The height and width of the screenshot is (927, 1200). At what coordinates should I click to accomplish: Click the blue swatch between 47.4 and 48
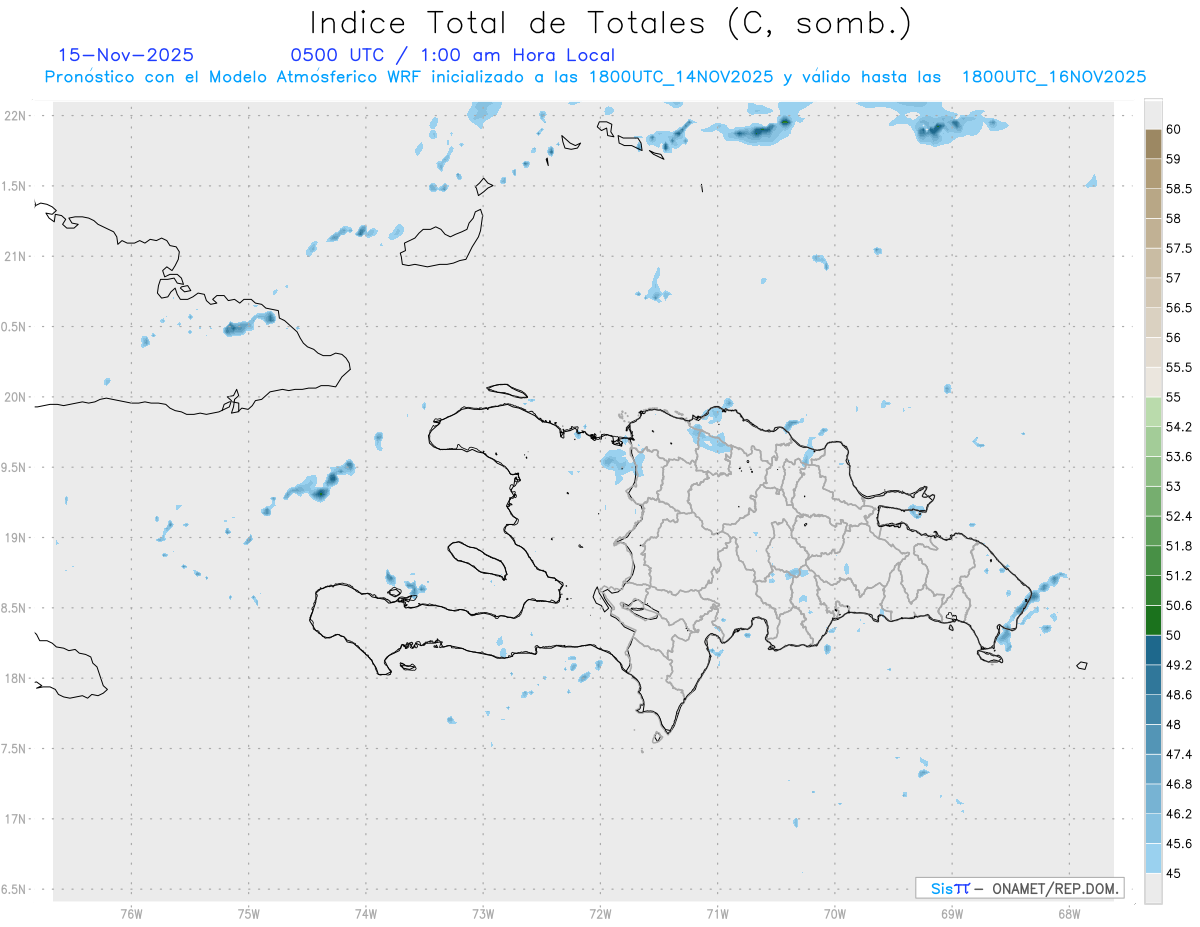pyautogui.click(x=1153, y=739)
